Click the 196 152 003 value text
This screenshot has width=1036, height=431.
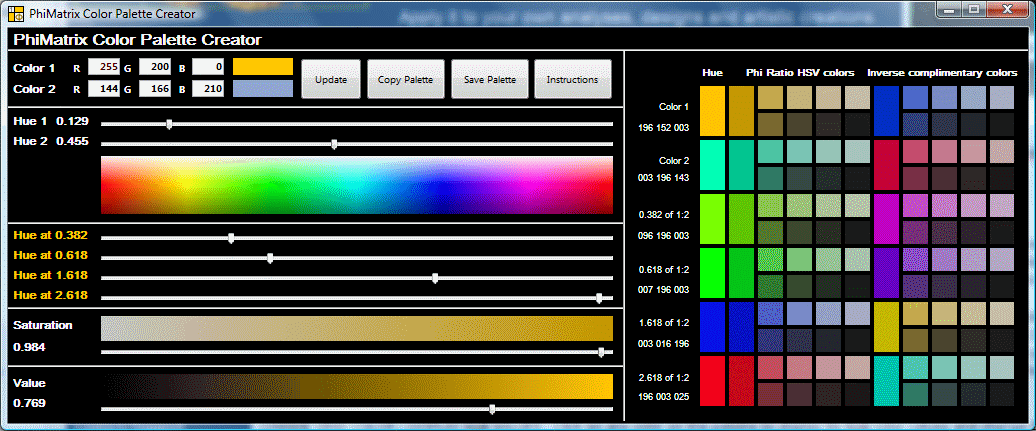point(664,128)
